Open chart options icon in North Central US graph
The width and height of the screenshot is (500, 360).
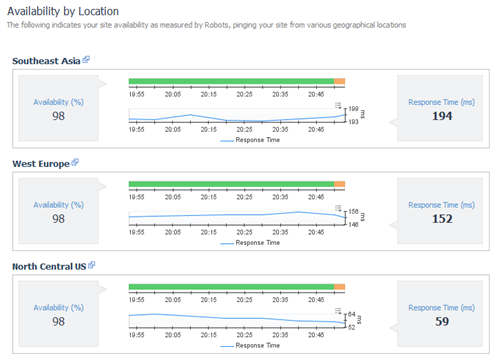(x=338, y=311)
